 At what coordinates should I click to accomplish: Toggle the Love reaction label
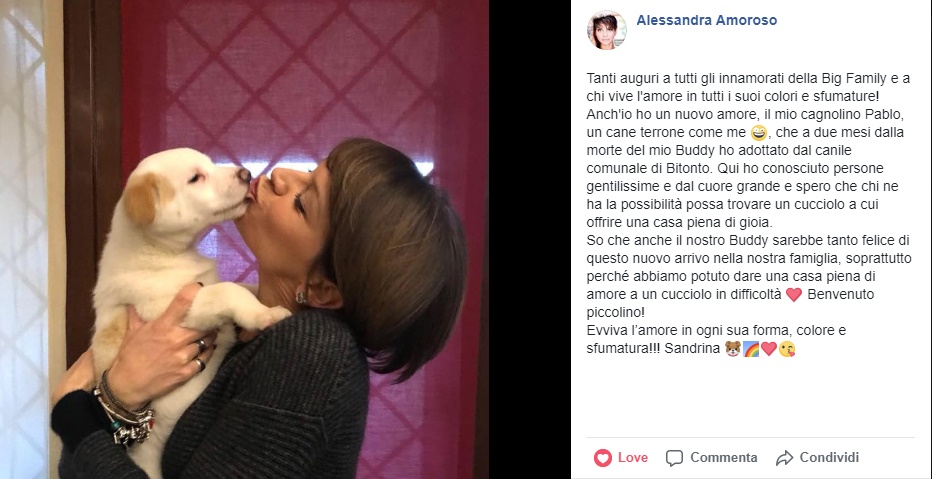(x=632, y=458)
